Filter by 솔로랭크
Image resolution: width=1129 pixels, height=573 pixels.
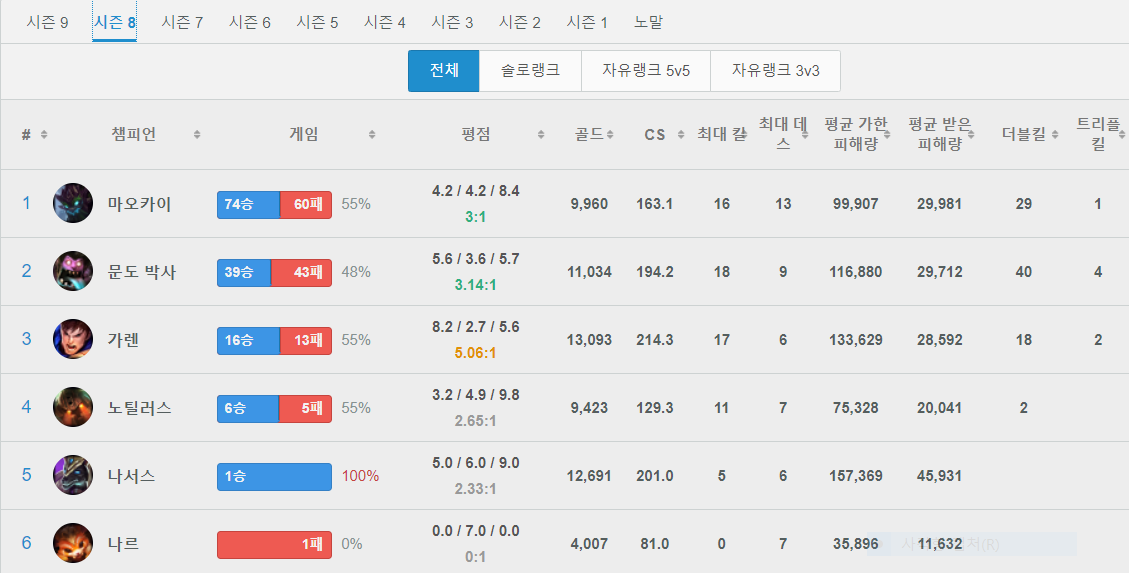[x=530, y=71]
